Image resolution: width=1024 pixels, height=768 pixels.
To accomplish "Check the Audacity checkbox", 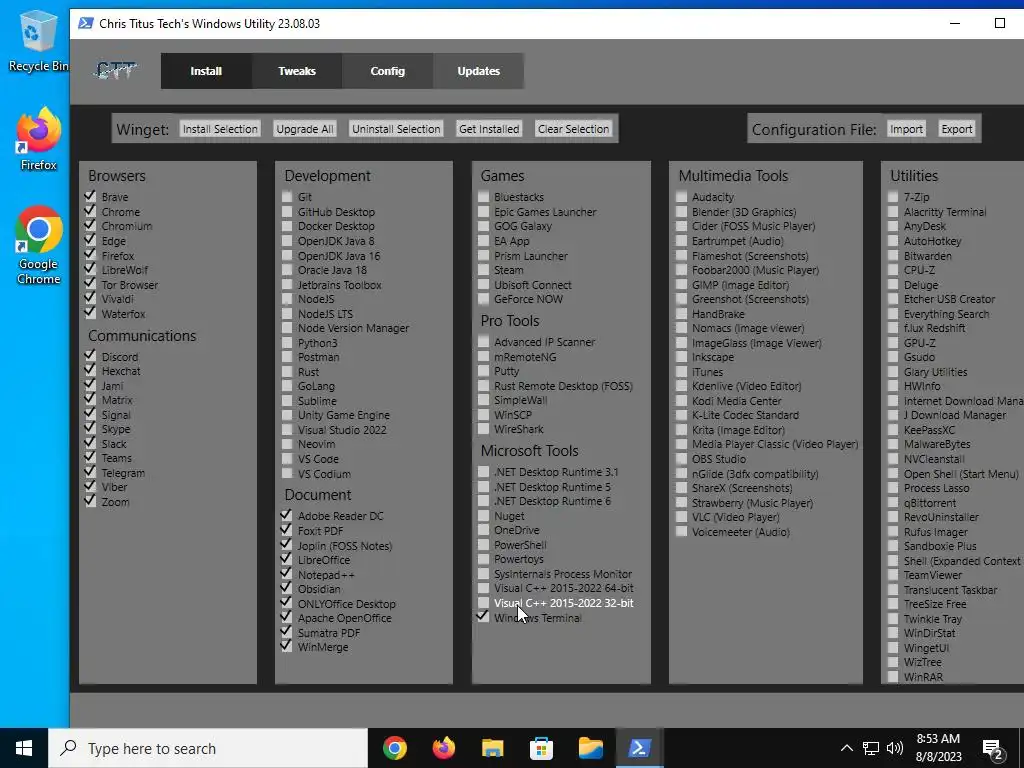I will pos(681,196).
